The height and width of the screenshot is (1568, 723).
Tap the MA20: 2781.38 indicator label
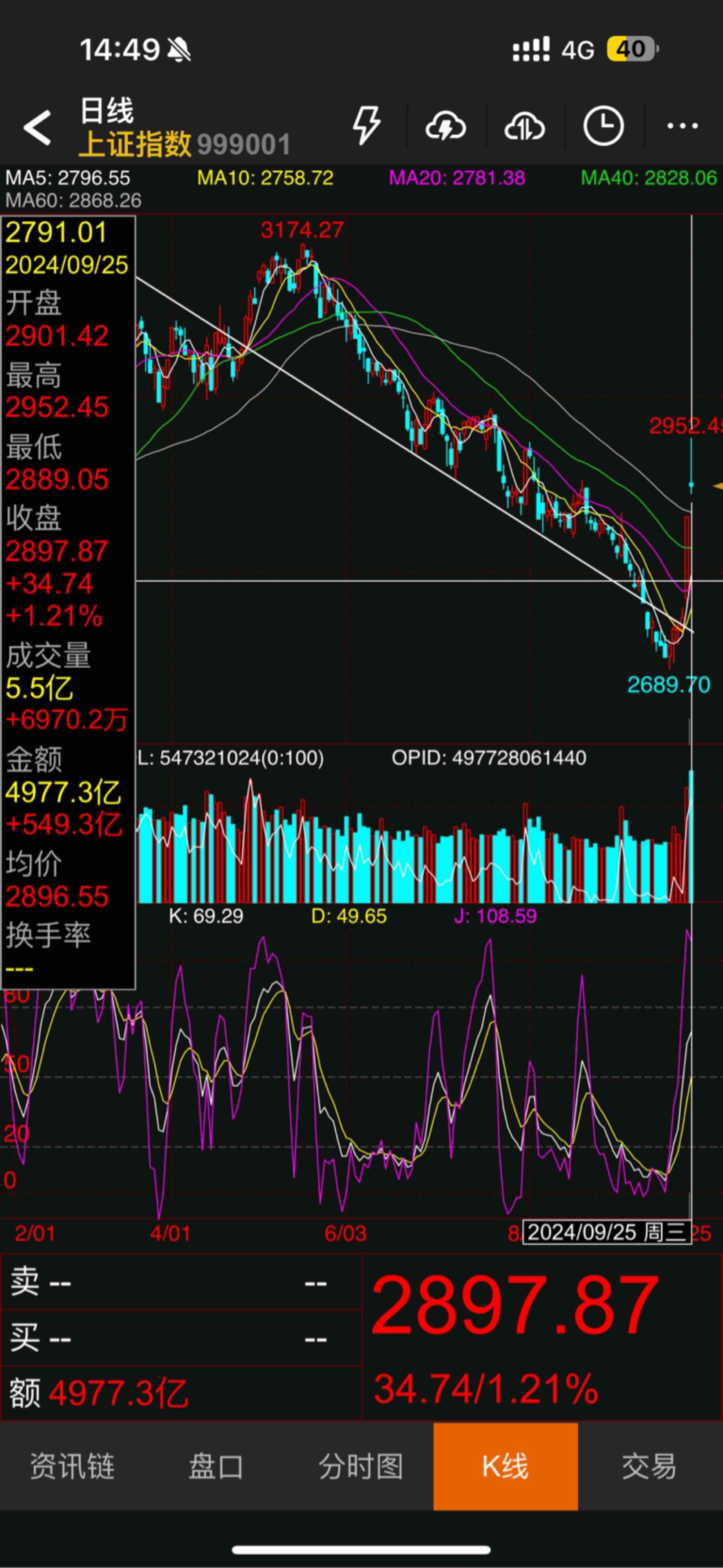457,178
